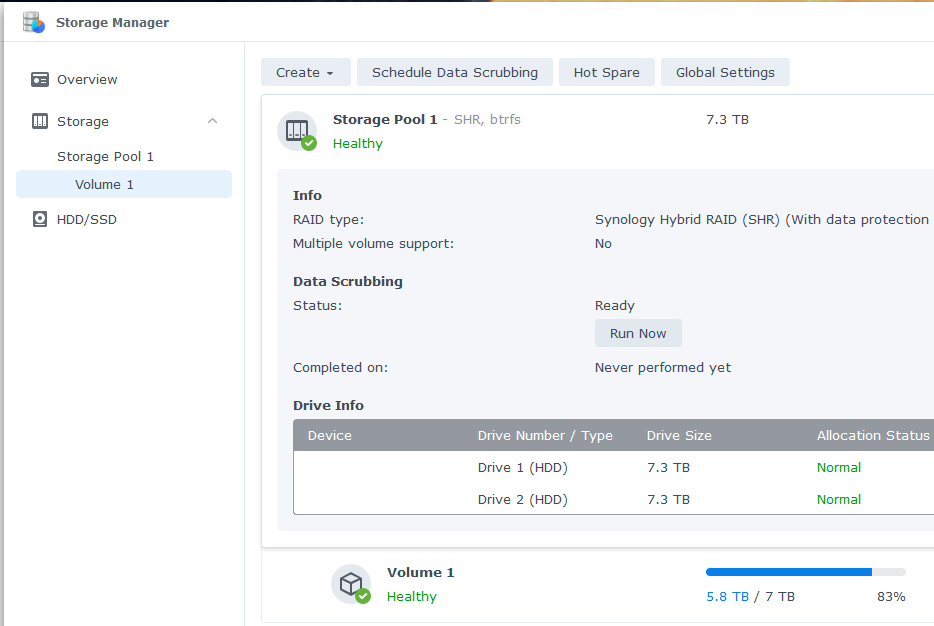The height and width of the screenshot is (626, 934).
Task: Select the Drive 1 (HDD) row
Action: (614, 468)
